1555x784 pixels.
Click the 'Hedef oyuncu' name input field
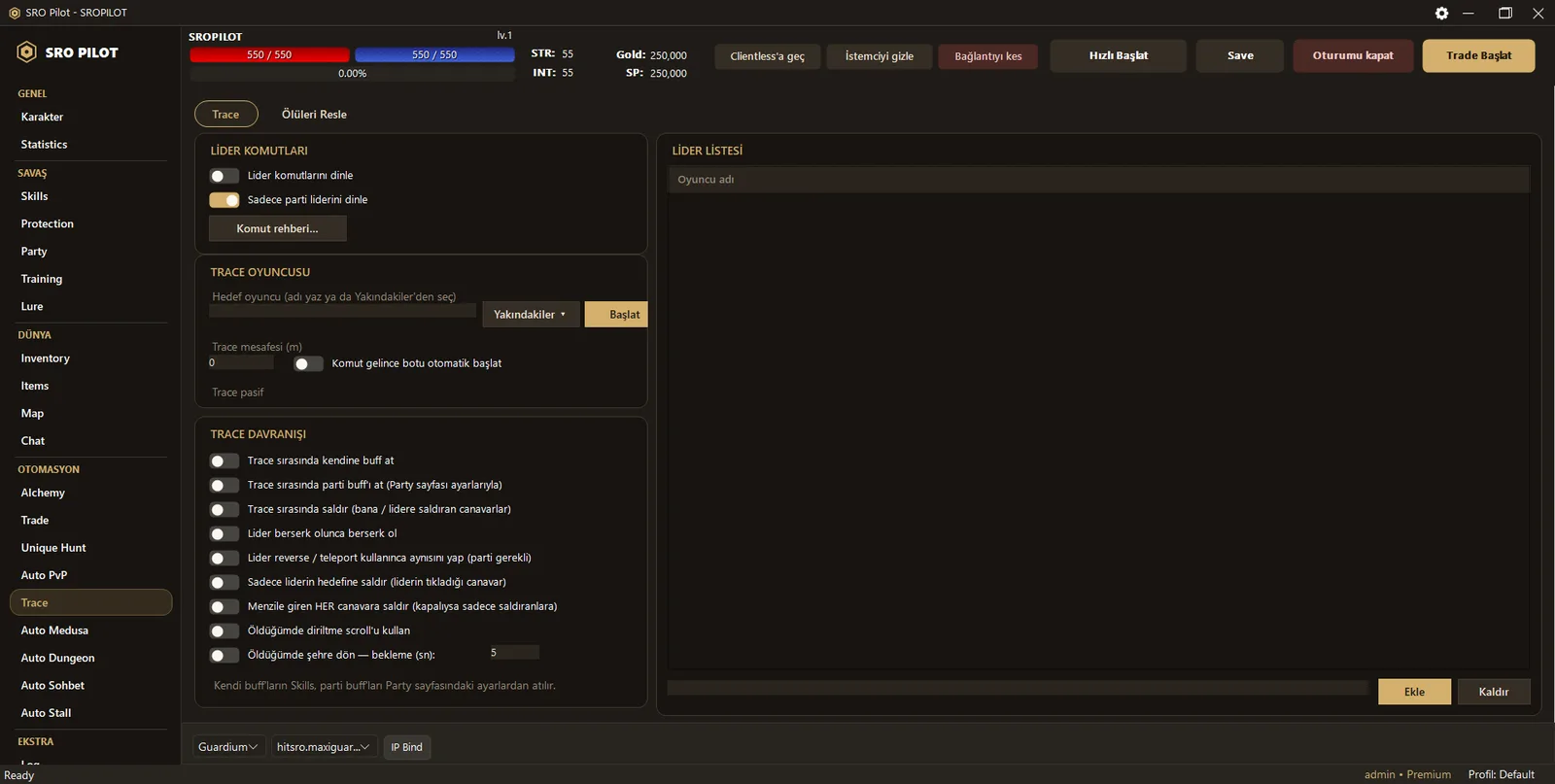(342, 311)
